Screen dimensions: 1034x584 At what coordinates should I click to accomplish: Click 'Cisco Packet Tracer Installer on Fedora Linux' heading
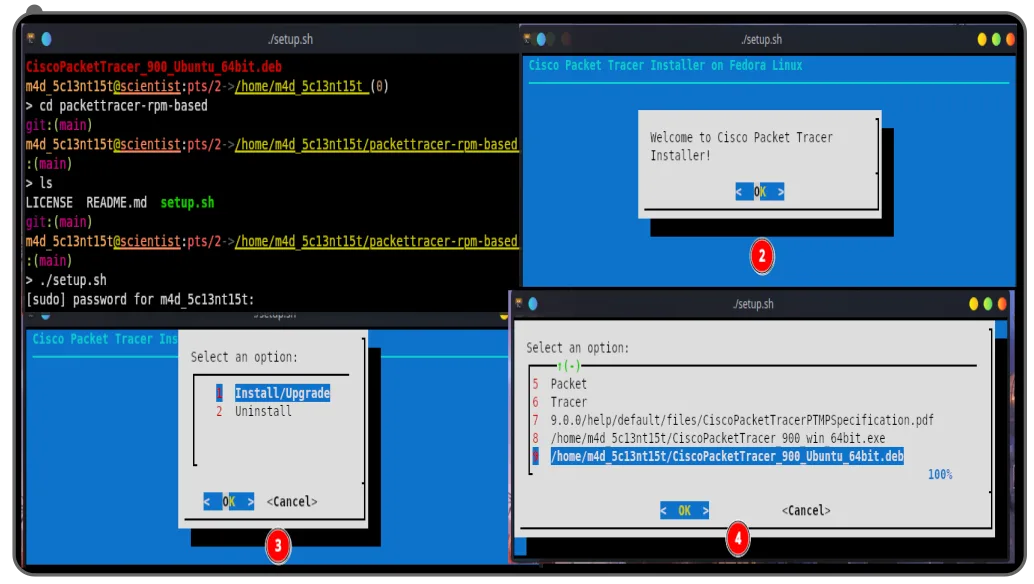pos(665,65)
